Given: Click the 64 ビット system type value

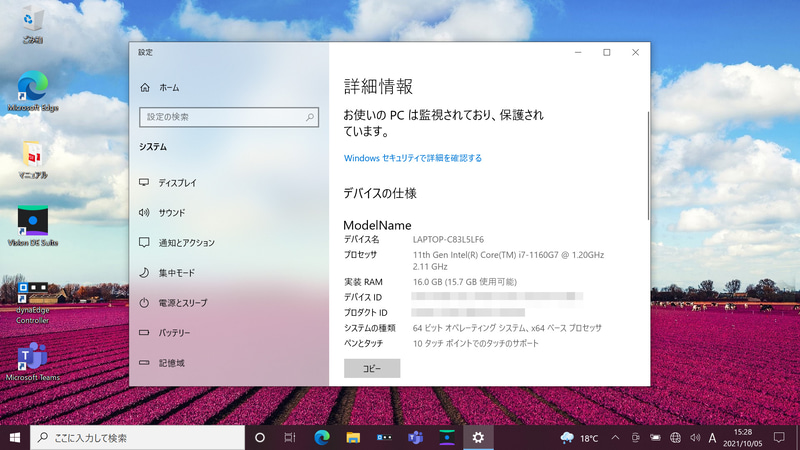Looking at the screenshot, I should (507, 328).
